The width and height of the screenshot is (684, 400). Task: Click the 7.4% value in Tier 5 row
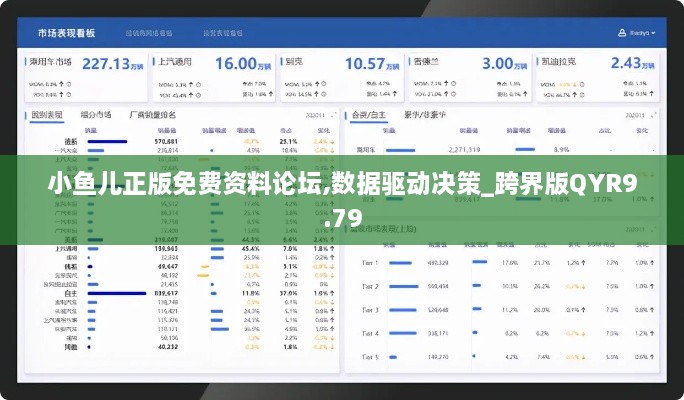[x=543, y=357]
